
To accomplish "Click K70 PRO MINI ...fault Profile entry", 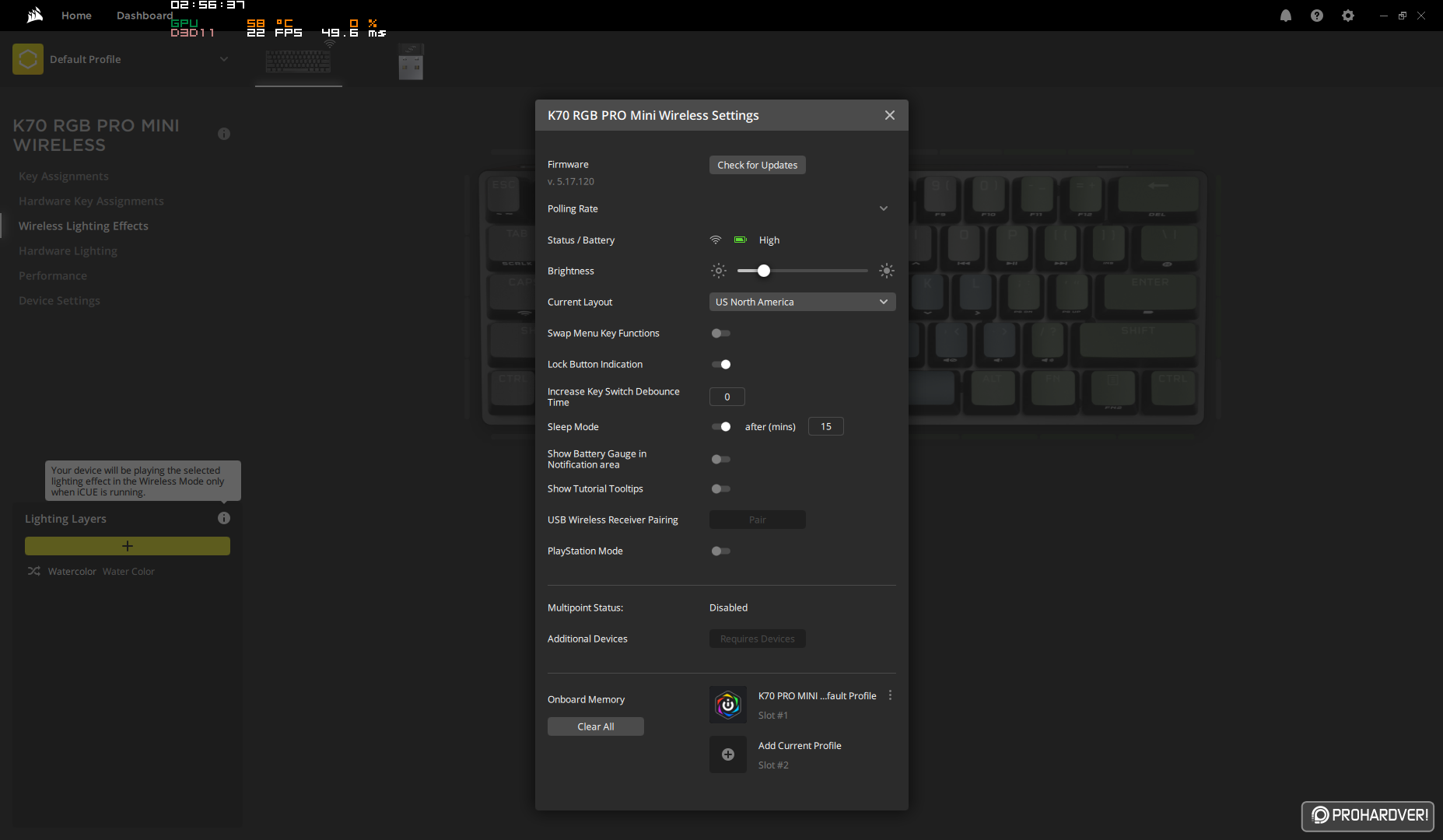I will click(x=817, y=695).
